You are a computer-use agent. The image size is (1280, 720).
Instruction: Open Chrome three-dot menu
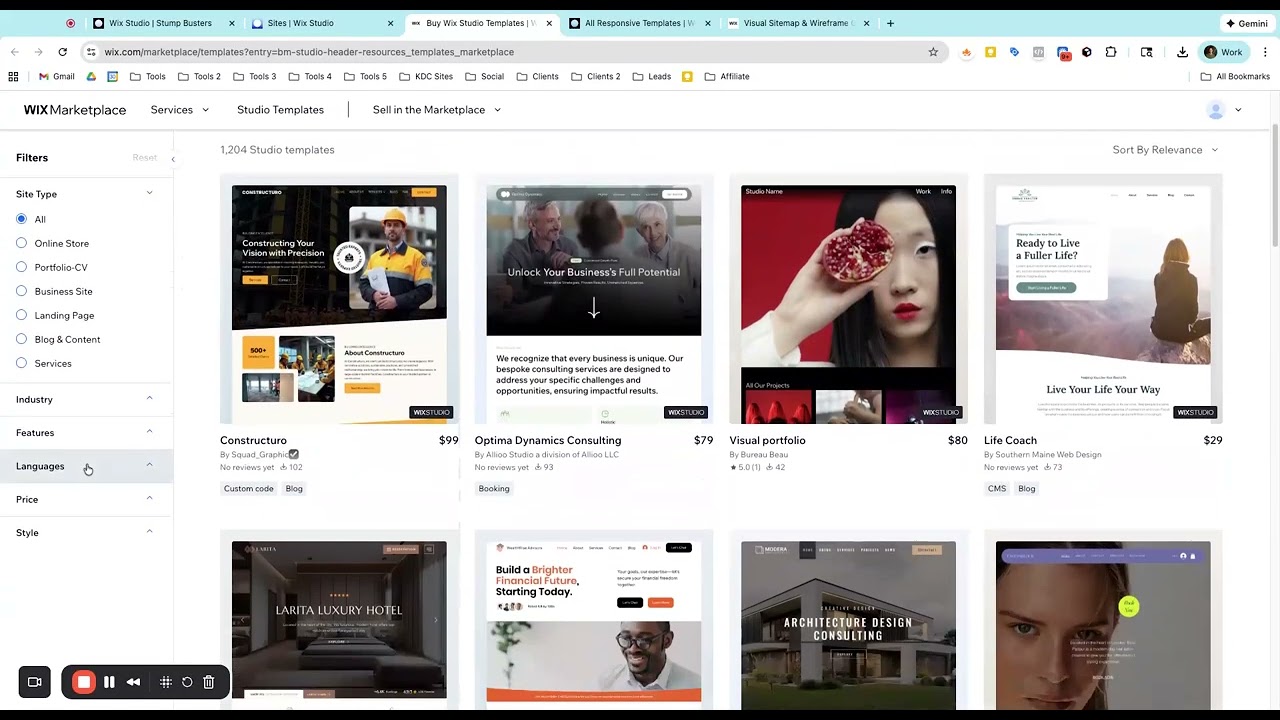point(1265,52)
